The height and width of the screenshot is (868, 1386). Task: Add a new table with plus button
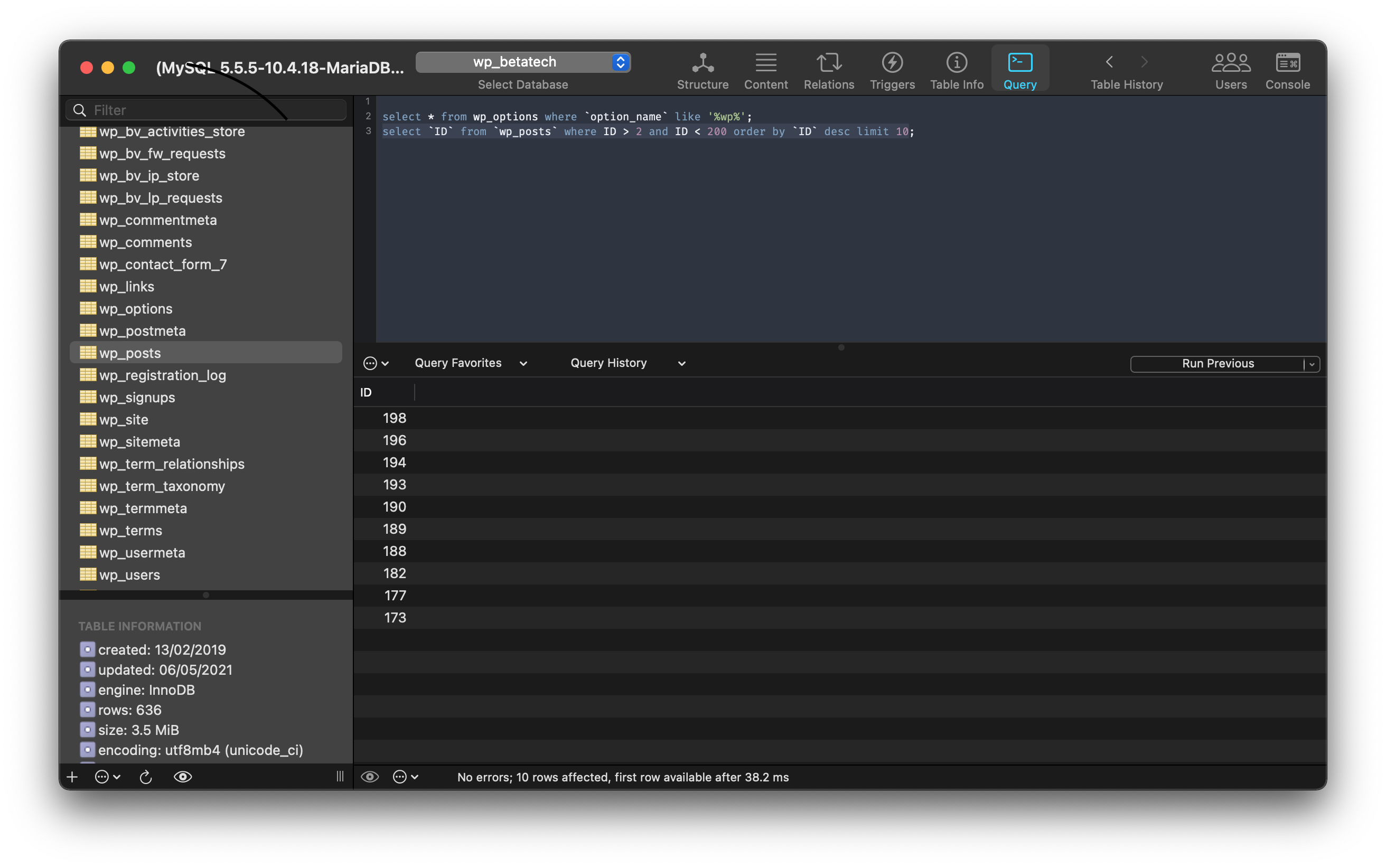click(x=72, y=777)
